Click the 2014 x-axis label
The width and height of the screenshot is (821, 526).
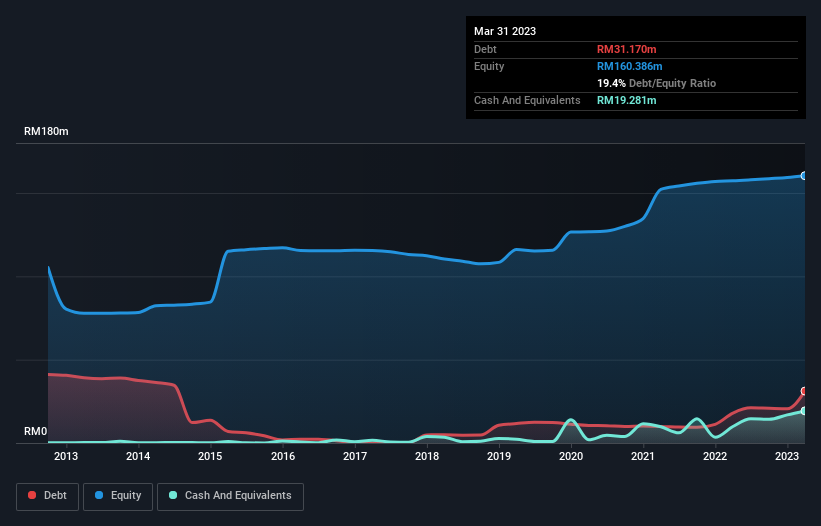138,456
